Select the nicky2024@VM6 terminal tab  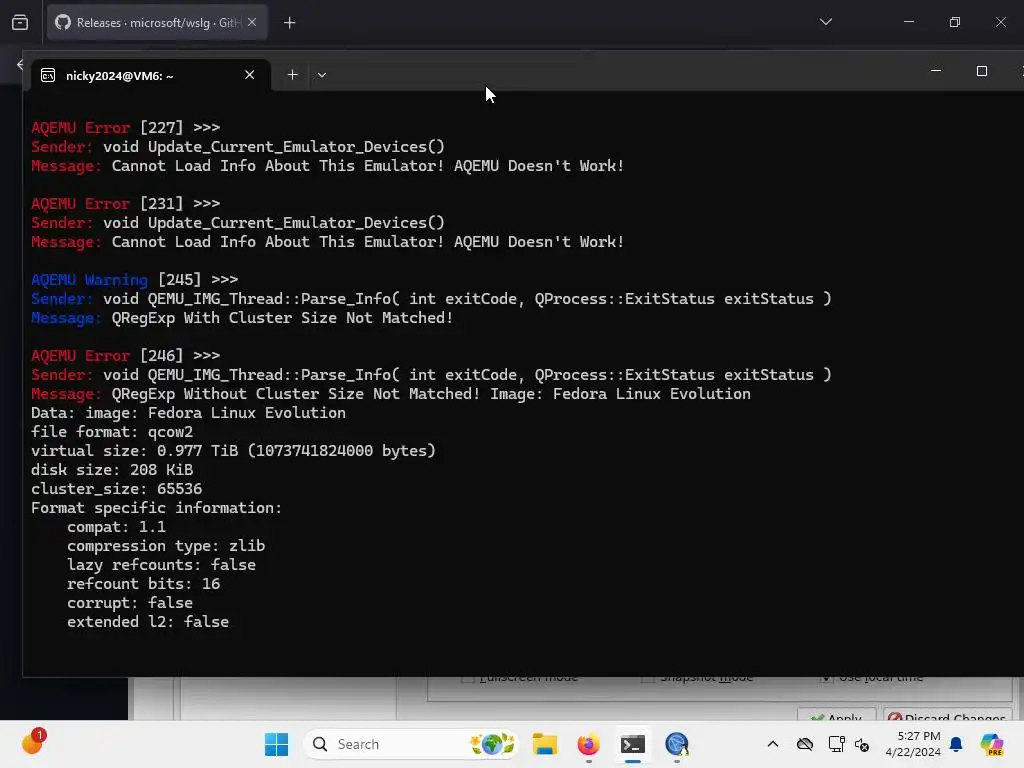pyautogui.click(x=150, y=76)
